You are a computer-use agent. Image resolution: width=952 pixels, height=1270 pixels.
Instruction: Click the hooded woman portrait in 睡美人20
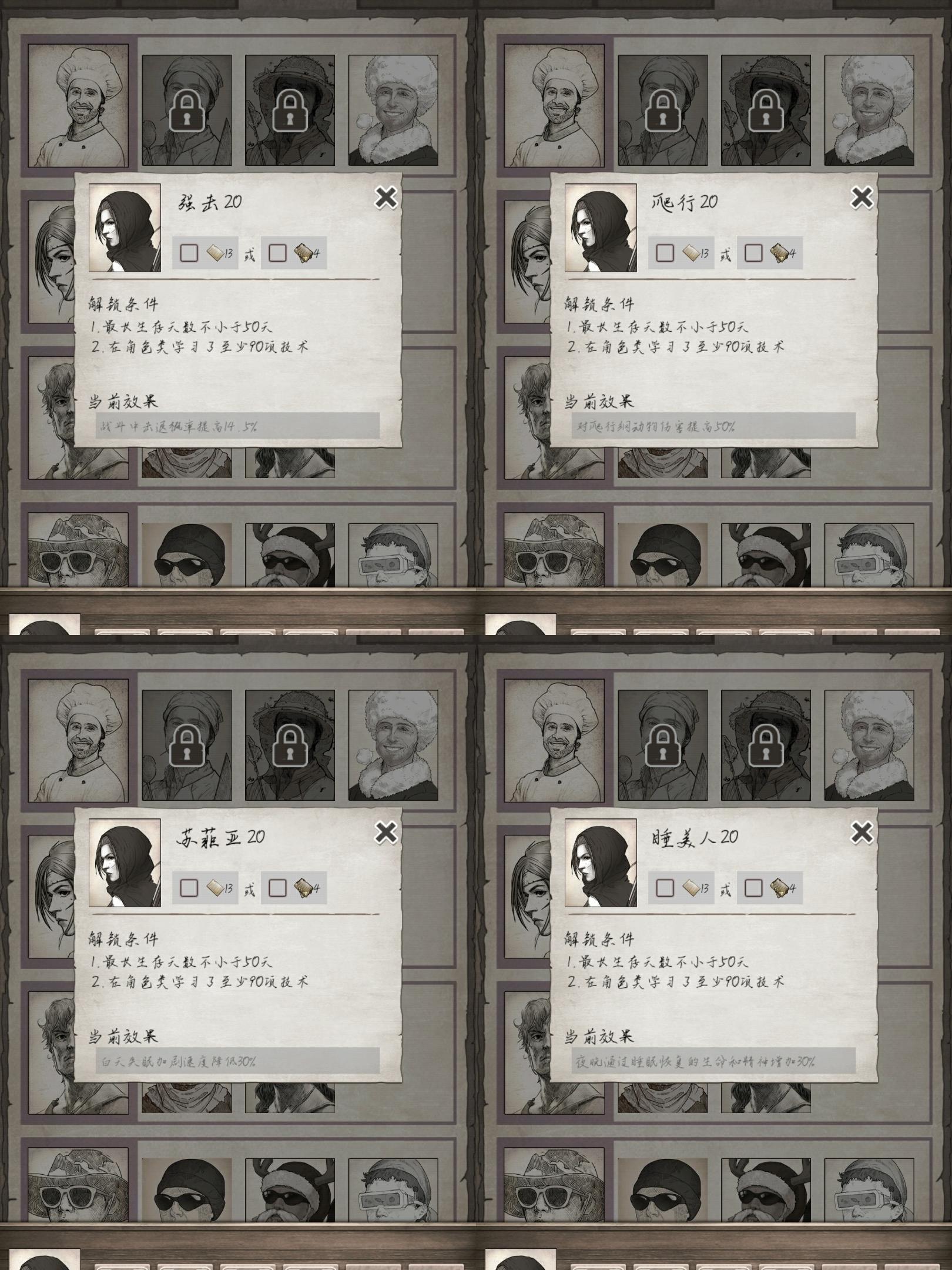tap(601, 863)
